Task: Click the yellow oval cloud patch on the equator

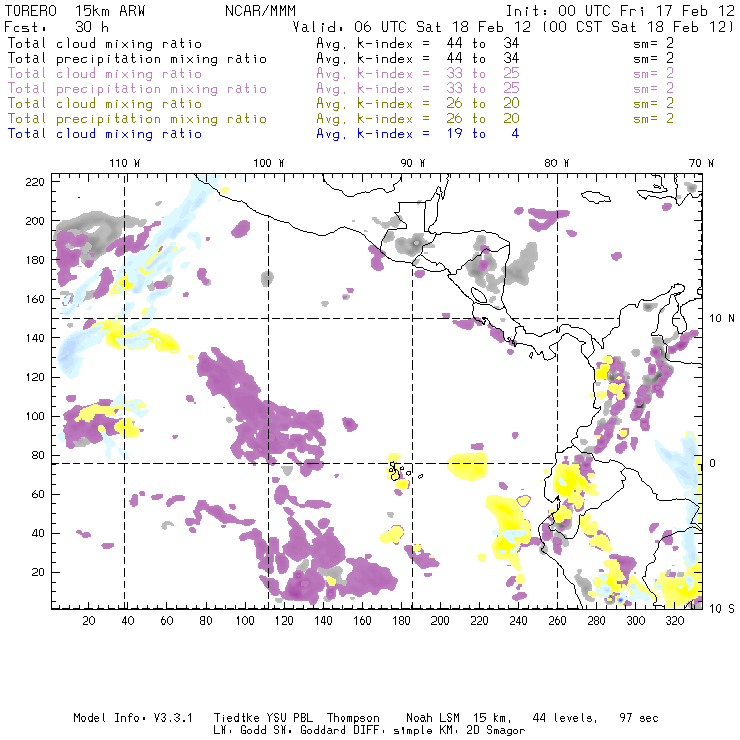Action: coord(468,465)
